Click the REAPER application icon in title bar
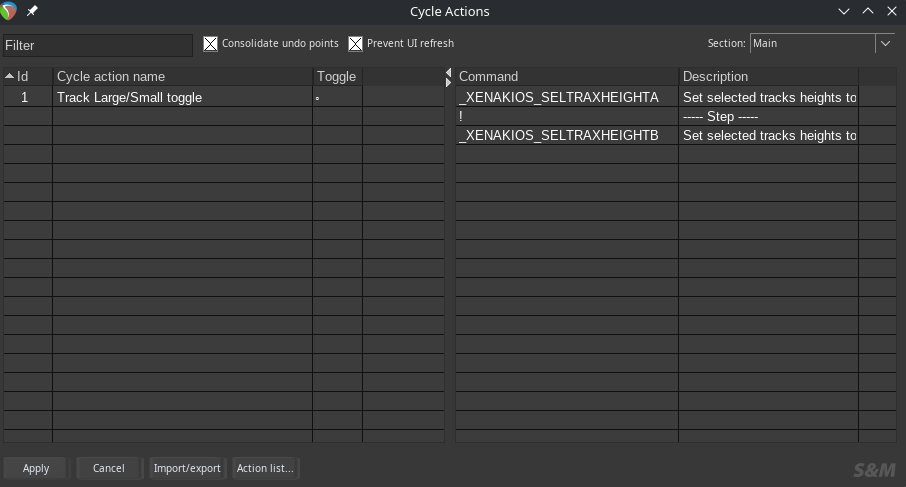 tap(10, 11)
